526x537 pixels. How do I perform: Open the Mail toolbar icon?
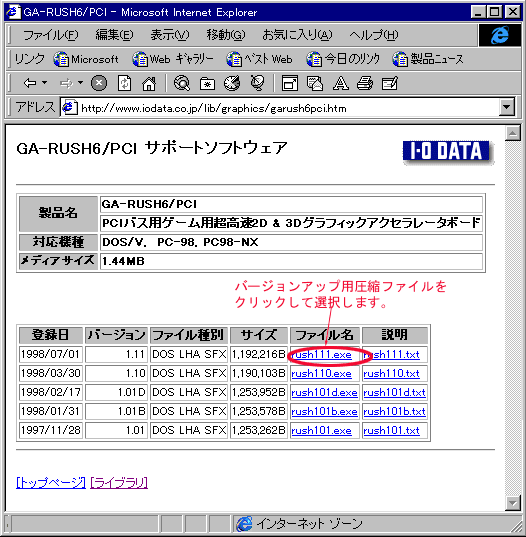coord(315,83)
